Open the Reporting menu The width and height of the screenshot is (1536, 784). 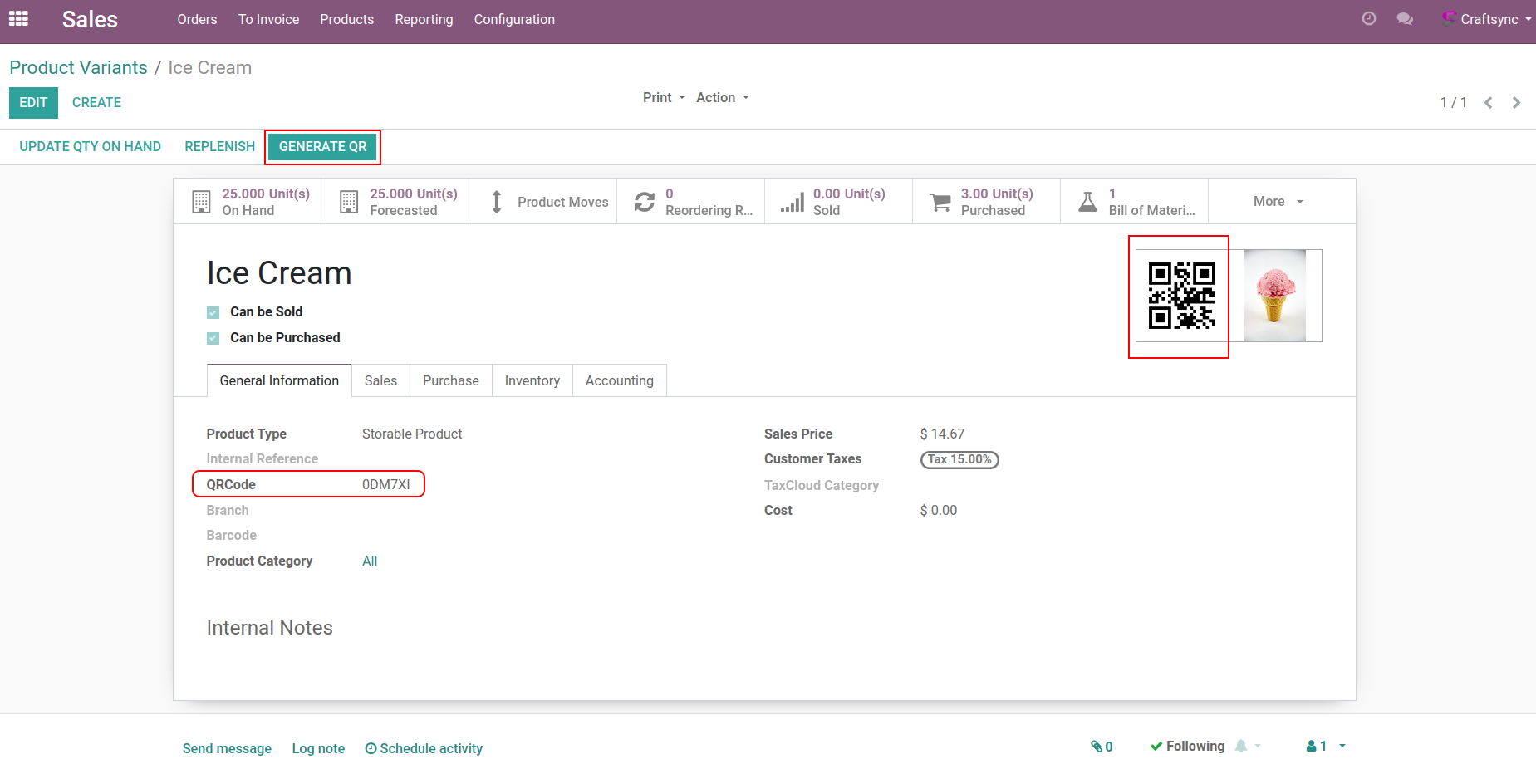click(x=424, y=20)
